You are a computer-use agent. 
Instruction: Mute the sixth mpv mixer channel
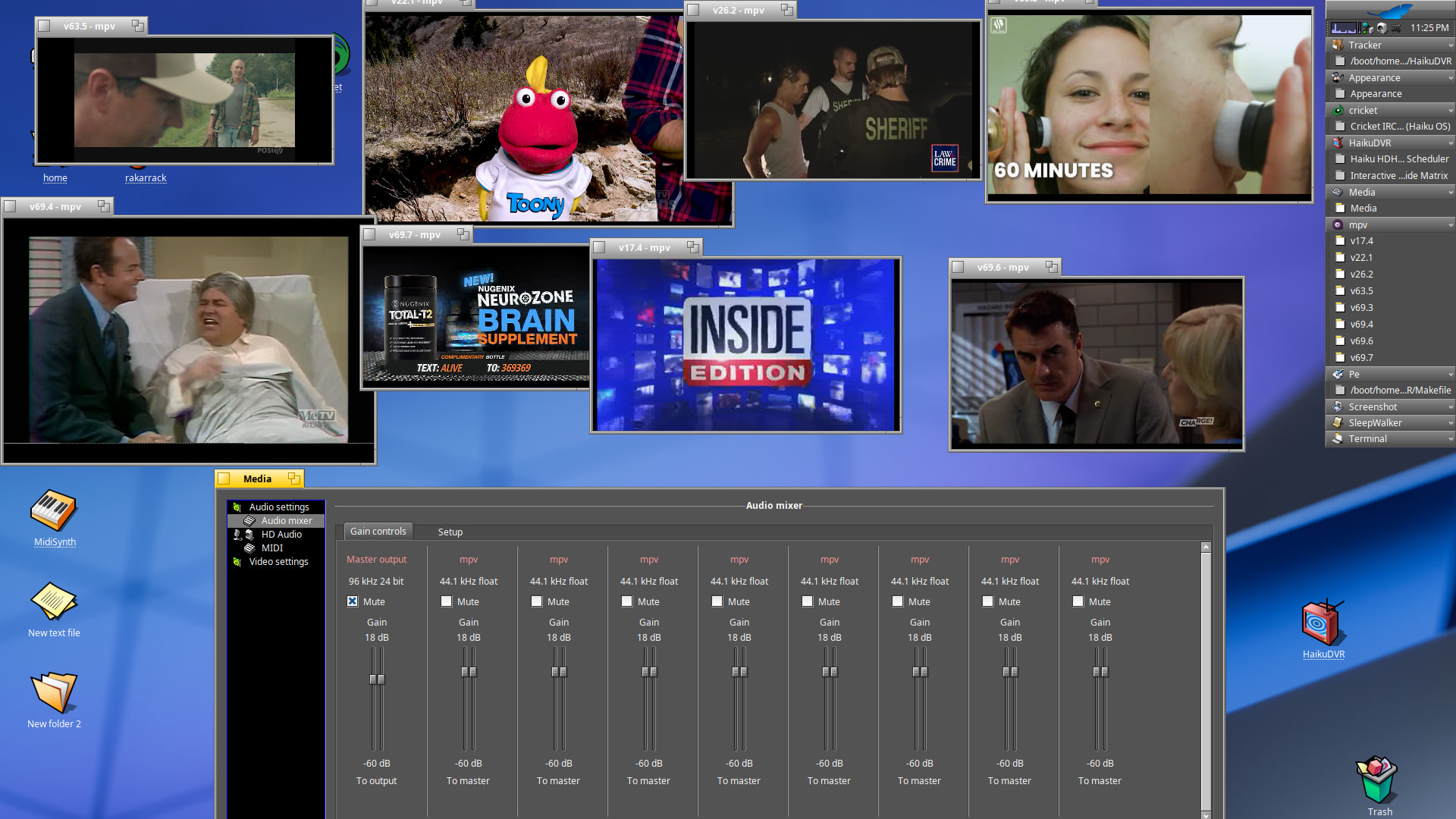point(898,601)
